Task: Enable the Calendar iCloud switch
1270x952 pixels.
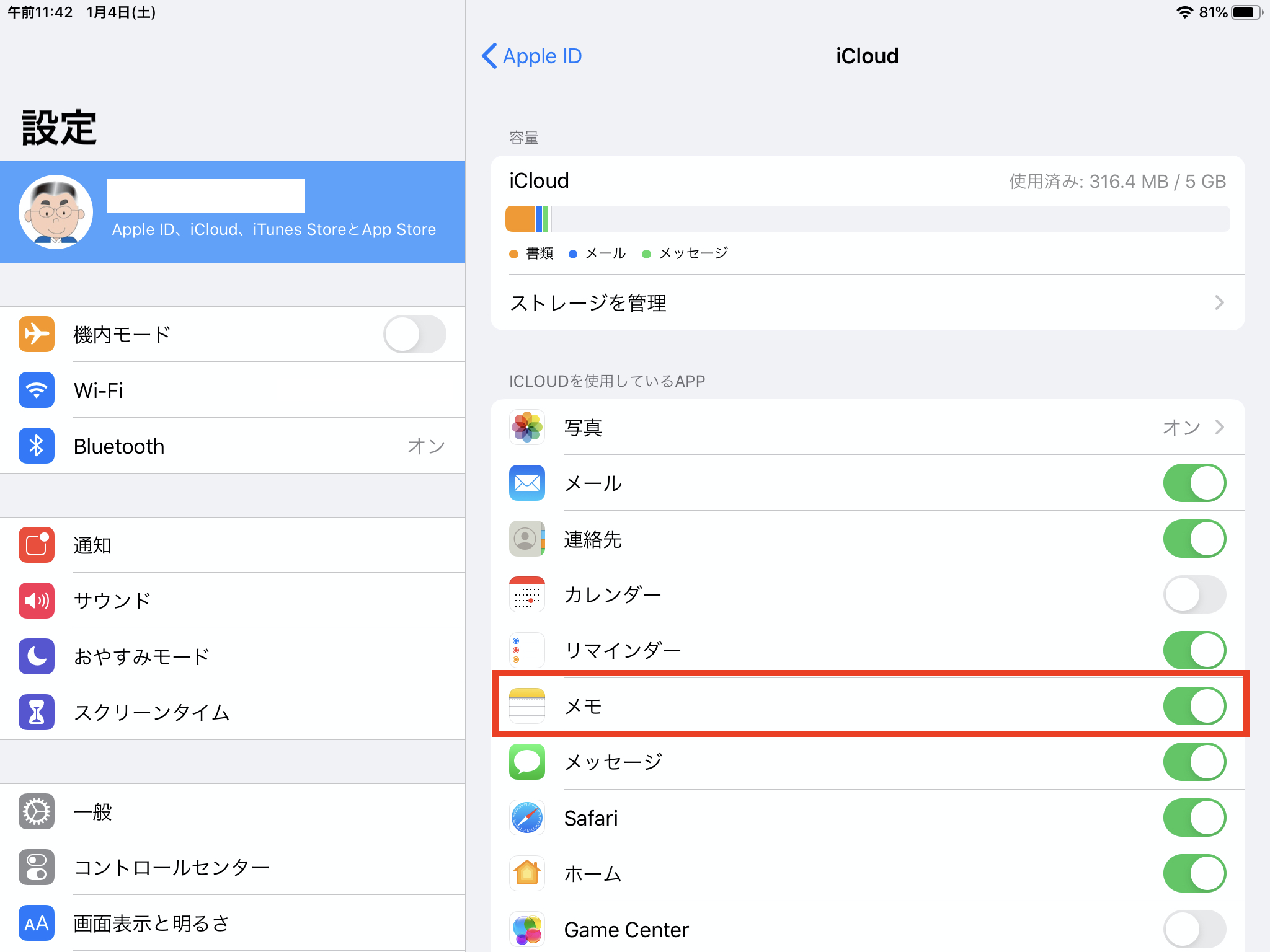Action: [1194, 594]
